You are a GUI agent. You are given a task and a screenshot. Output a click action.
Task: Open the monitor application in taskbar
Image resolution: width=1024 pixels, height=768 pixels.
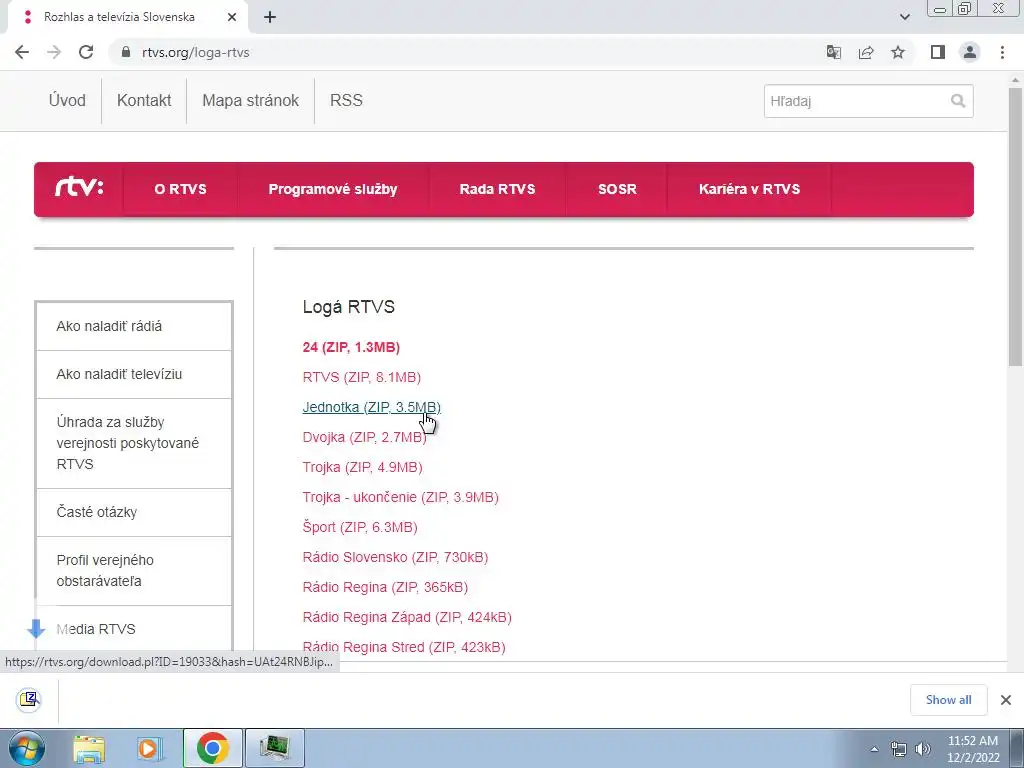point(274,748)
